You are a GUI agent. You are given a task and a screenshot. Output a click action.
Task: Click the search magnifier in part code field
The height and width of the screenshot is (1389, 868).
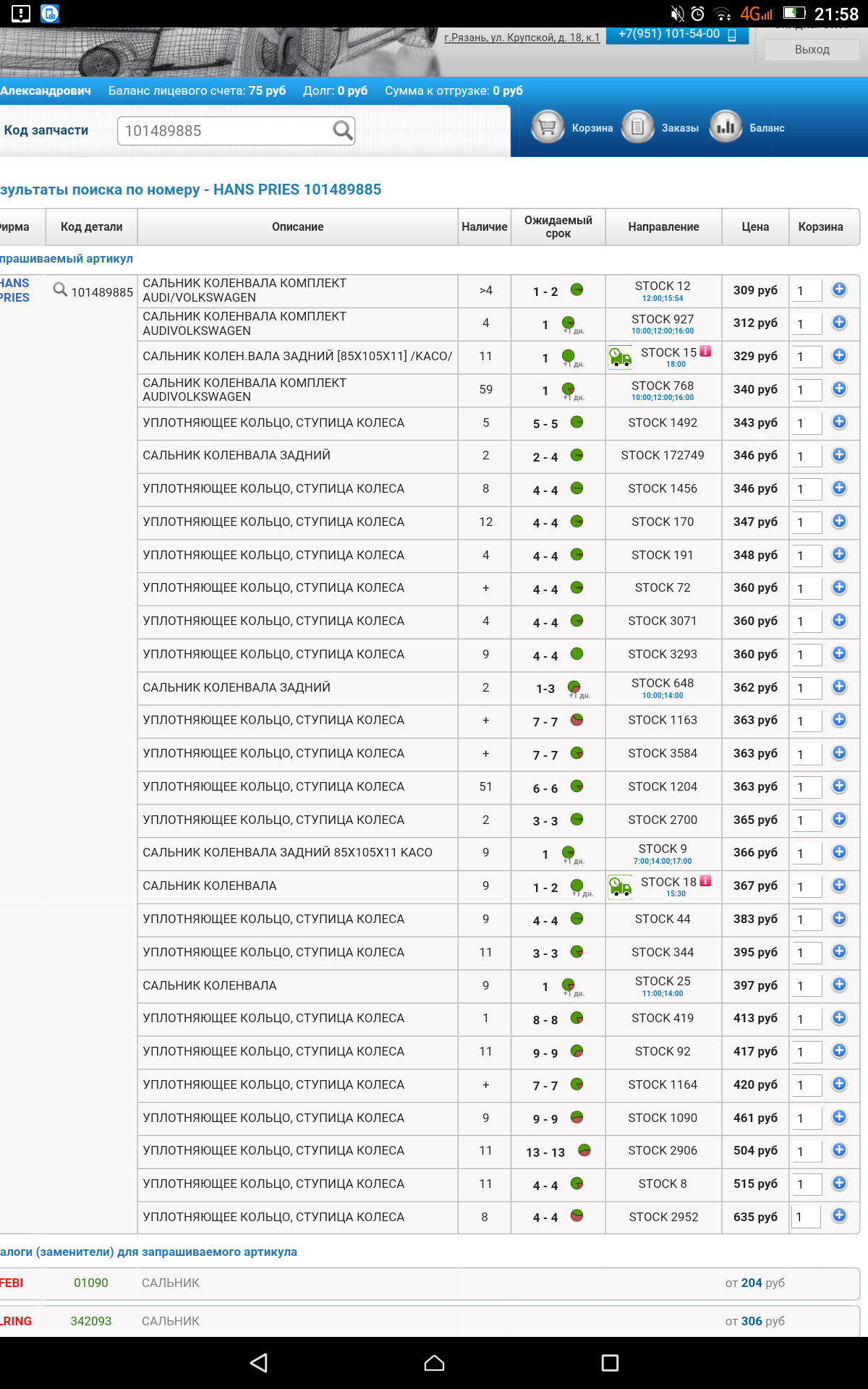342,130
